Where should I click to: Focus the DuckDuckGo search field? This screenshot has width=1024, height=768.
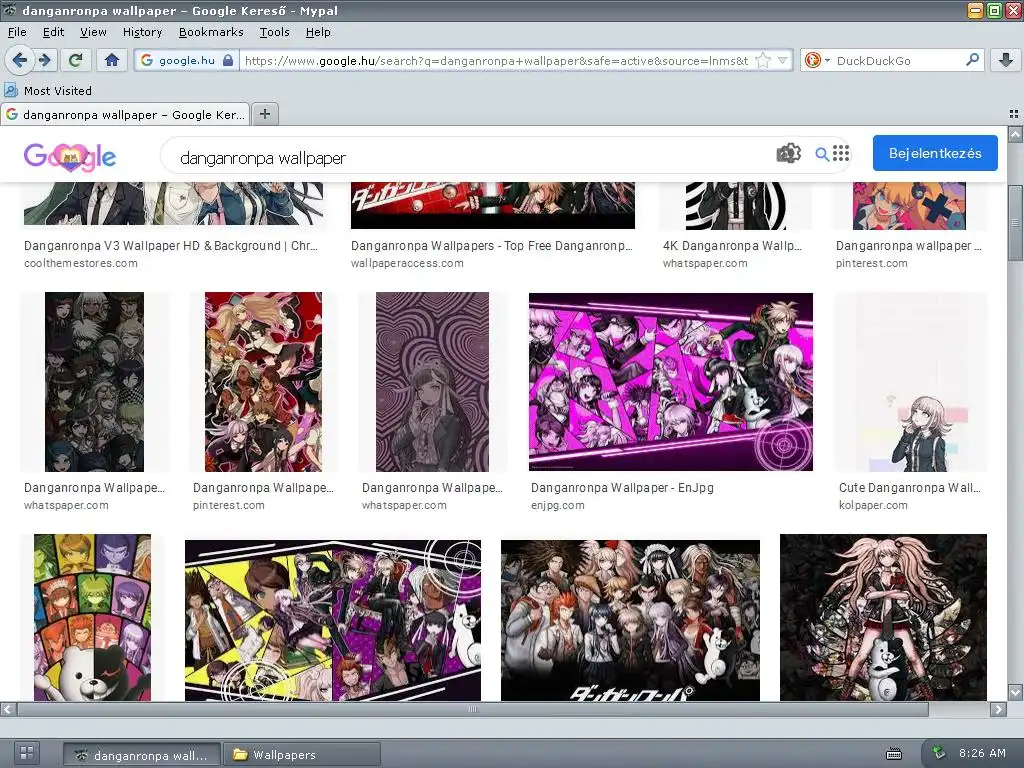pos(898,61)
